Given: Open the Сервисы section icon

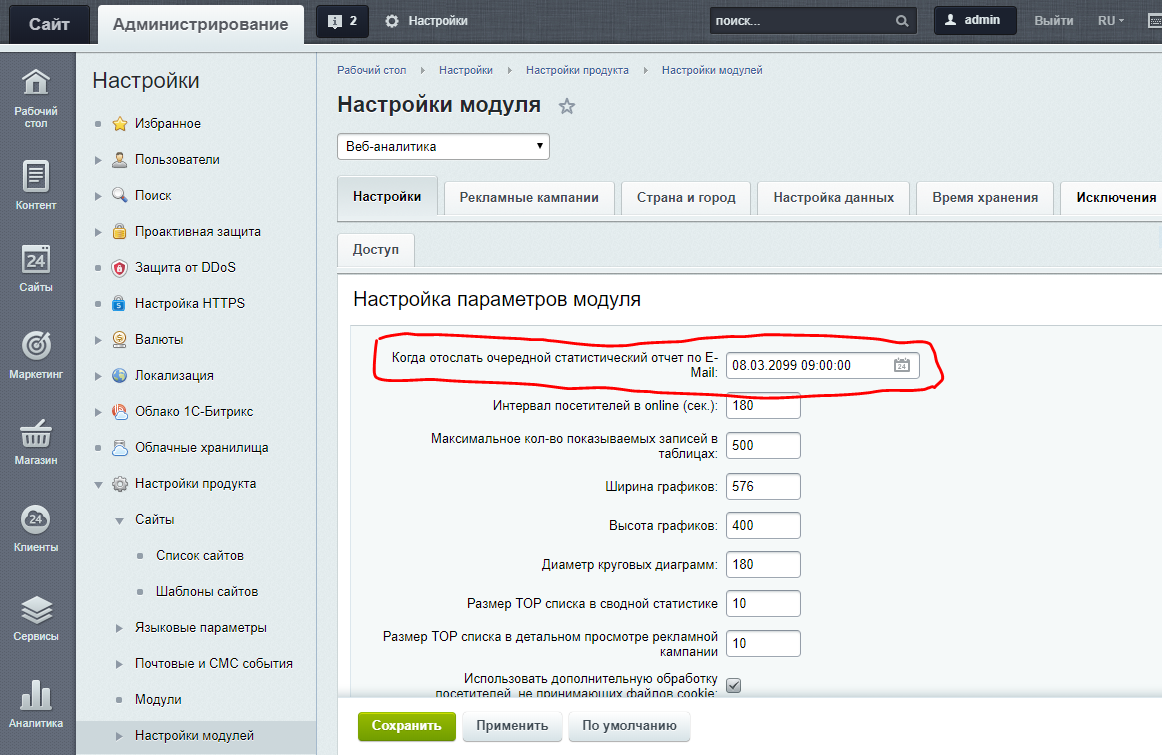Looking at the screenshot, I should tap(36, 610).
